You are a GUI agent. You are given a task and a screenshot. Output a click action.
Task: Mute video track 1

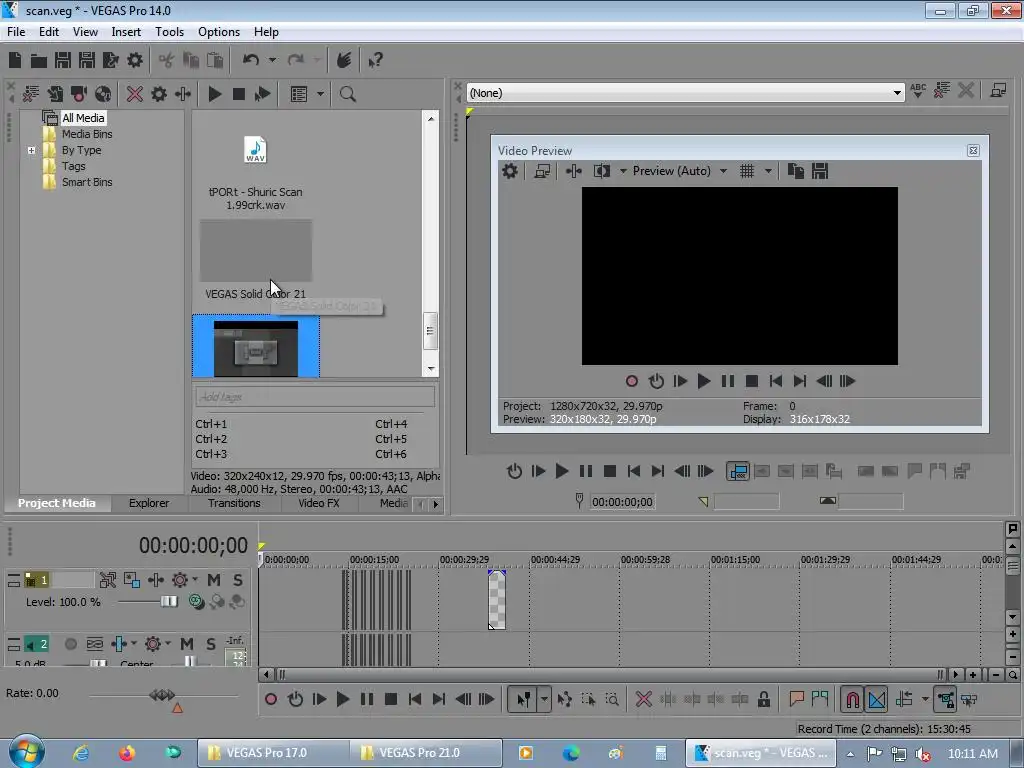pyautogui.click(x=214, y=580)
